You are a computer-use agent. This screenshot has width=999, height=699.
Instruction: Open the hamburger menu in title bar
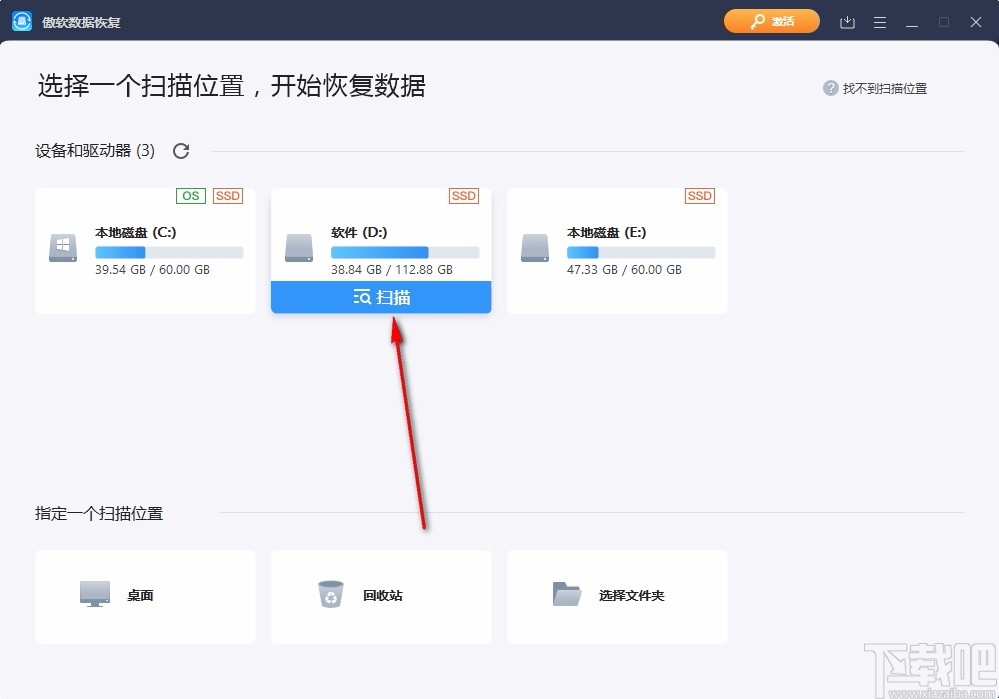879,21
